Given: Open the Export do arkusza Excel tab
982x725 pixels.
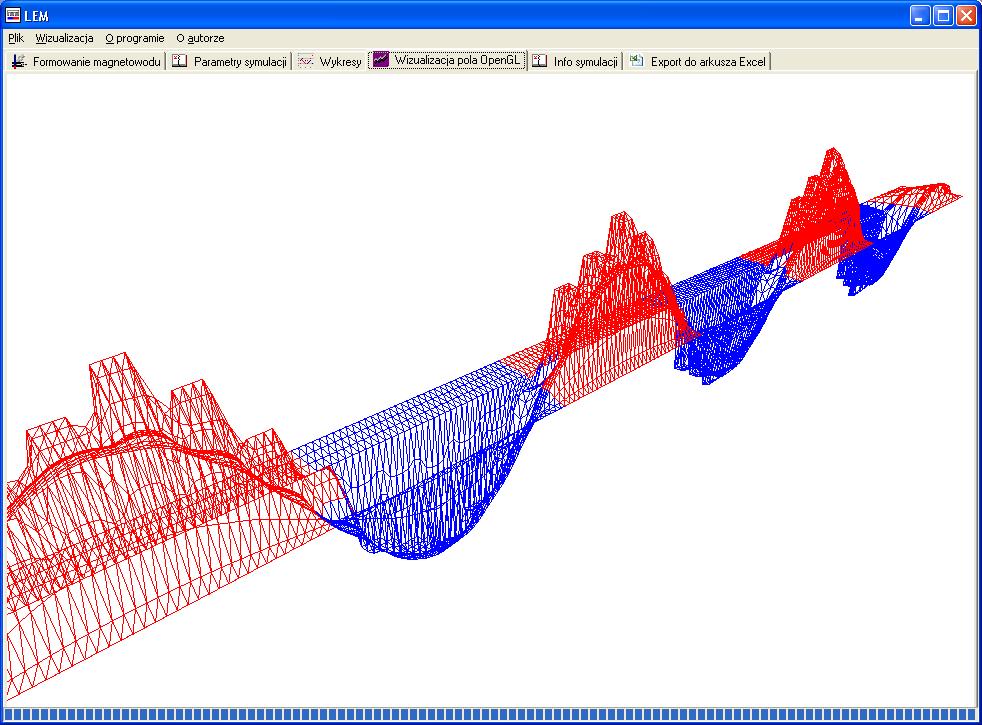Looking at the screenshot, I should 698,61.
